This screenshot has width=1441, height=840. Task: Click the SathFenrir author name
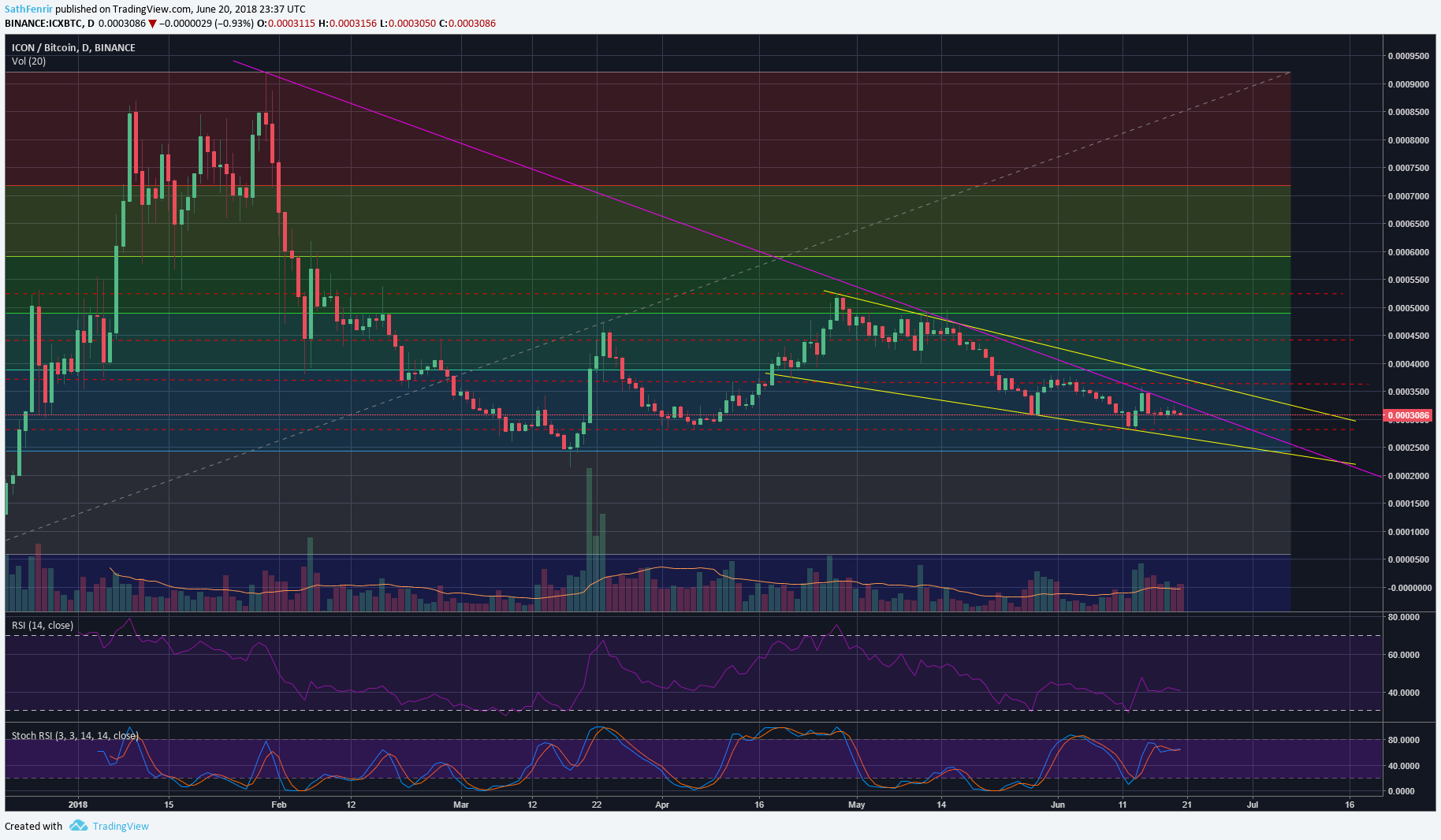tap(28, 9)
